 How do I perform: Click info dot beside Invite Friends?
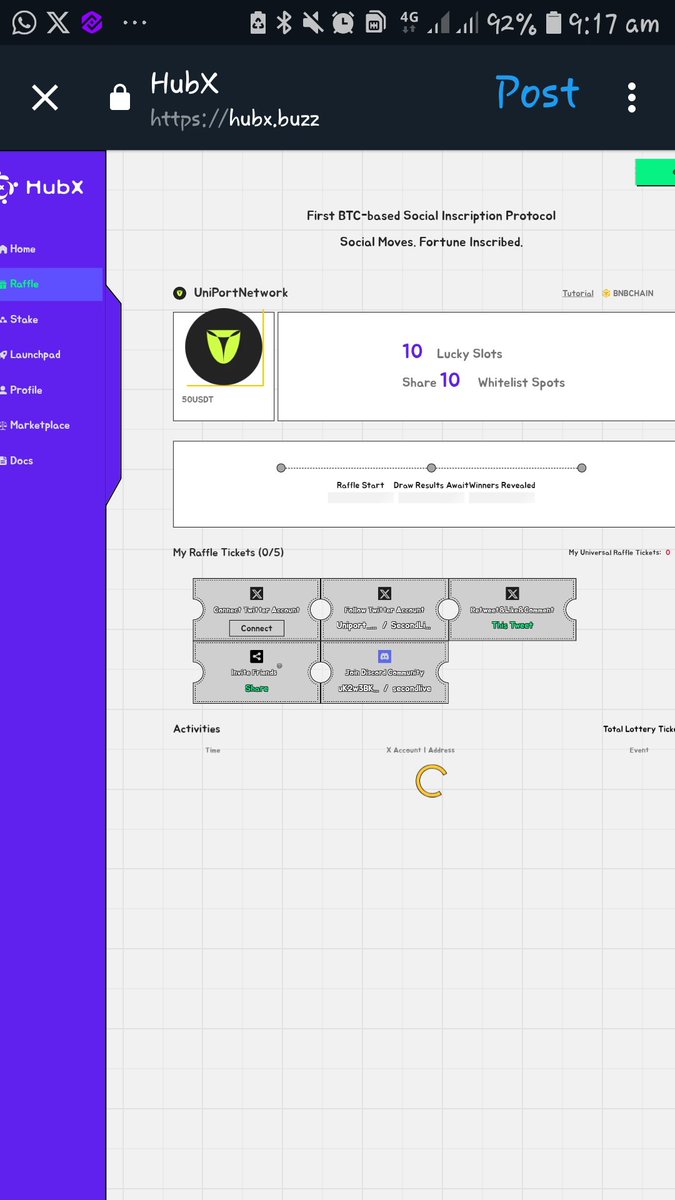(279, 666)
